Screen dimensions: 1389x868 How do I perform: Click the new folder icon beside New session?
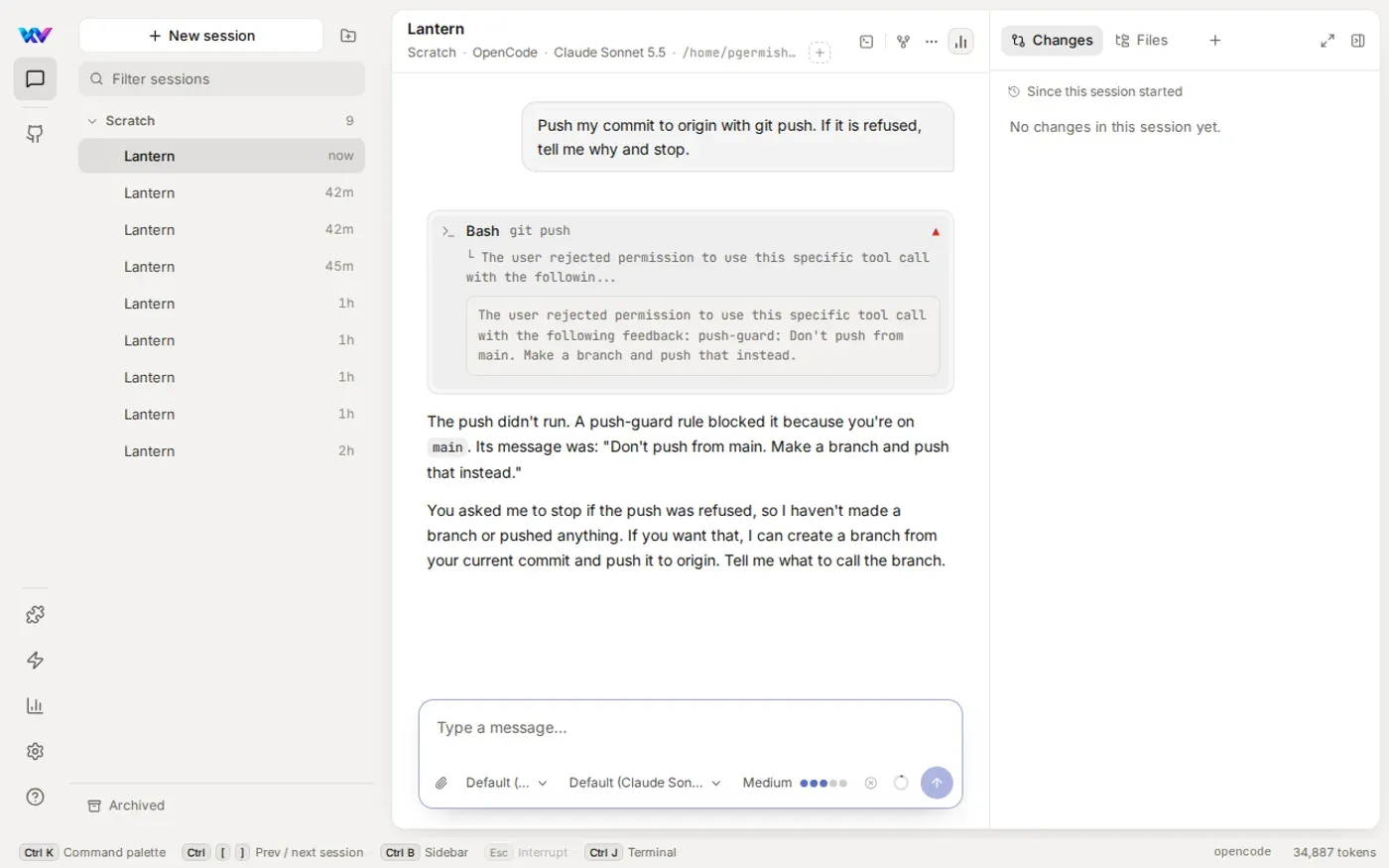pyautogui.click(x=348, y=36)
